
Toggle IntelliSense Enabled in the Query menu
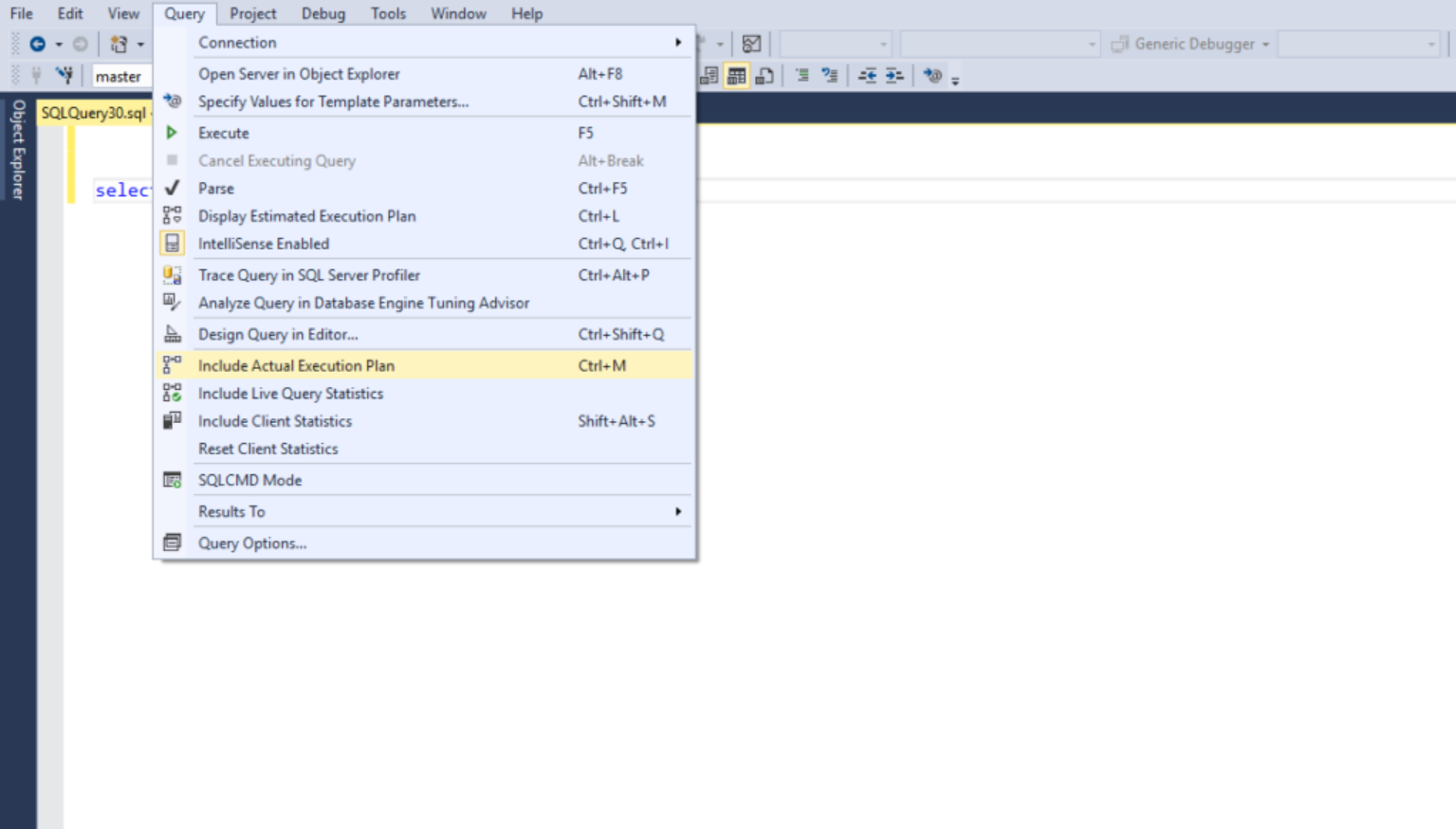(x=424, y=244)
